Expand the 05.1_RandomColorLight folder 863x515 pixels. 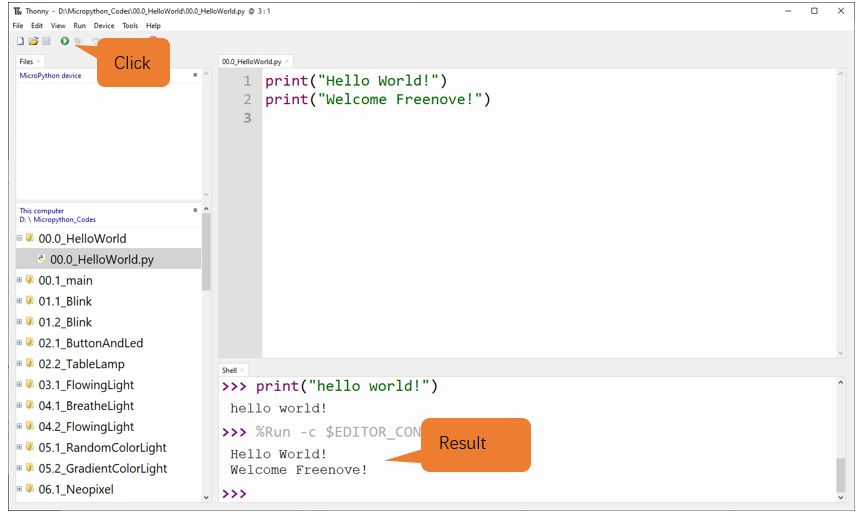[x=19, y=447]
